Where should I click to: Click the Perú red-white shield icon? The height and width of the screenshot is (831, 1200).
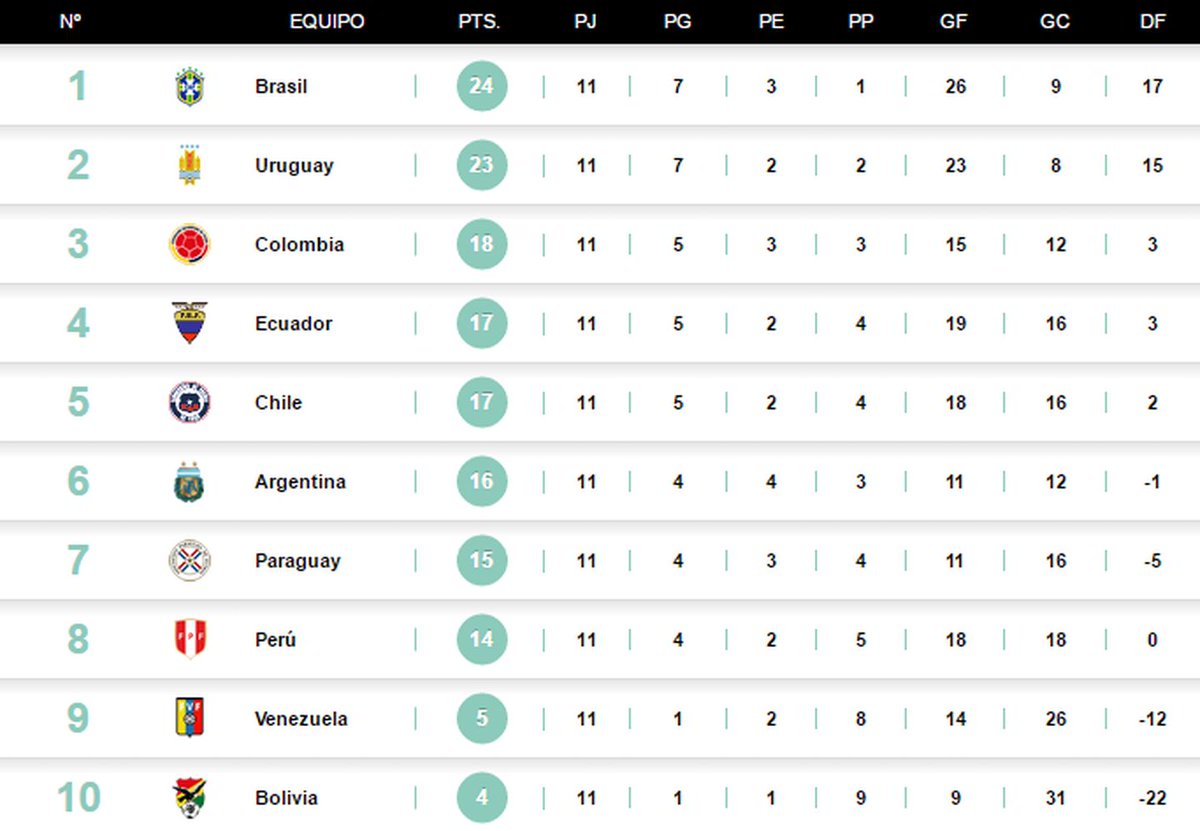(x=189, y=639)
